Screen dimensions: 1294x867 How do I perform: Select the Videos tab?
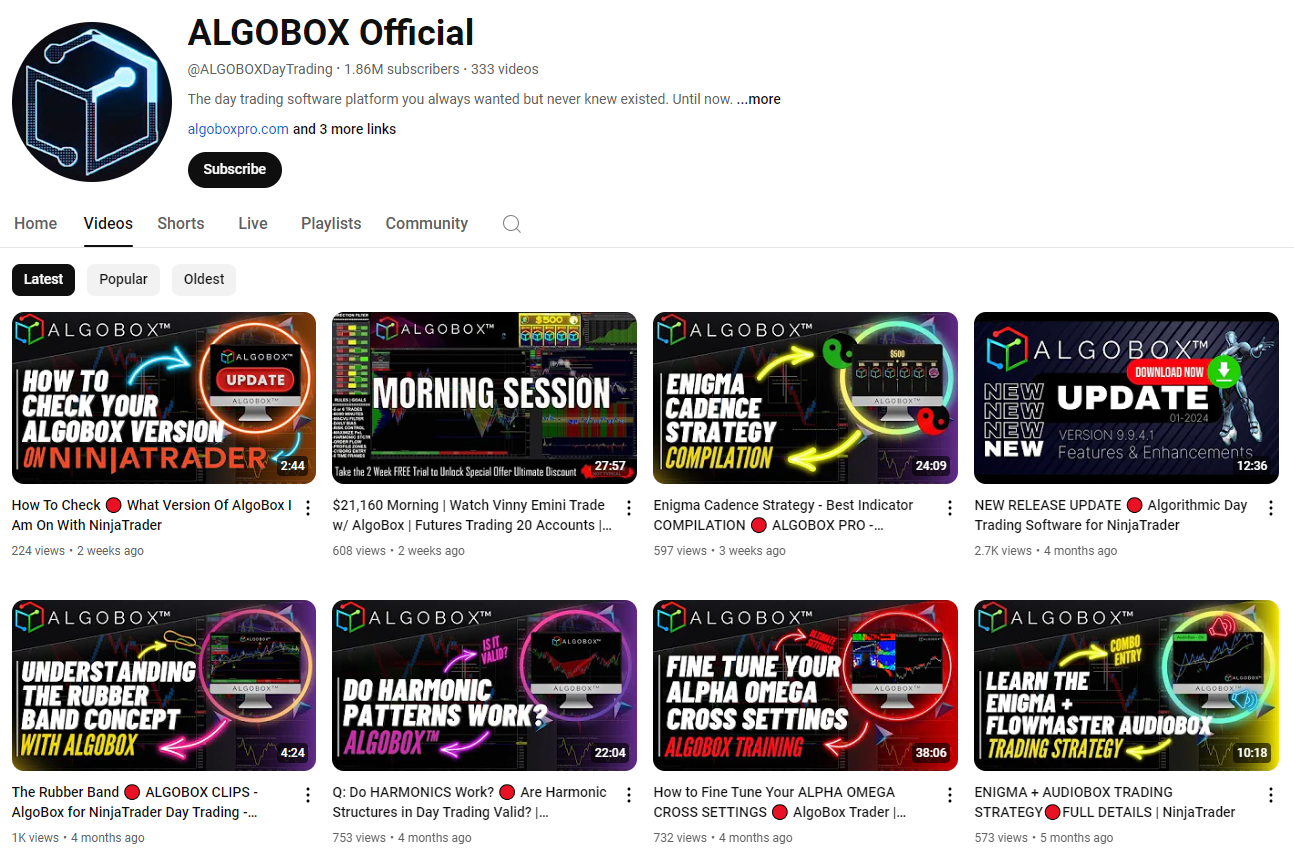coord(108,224)
